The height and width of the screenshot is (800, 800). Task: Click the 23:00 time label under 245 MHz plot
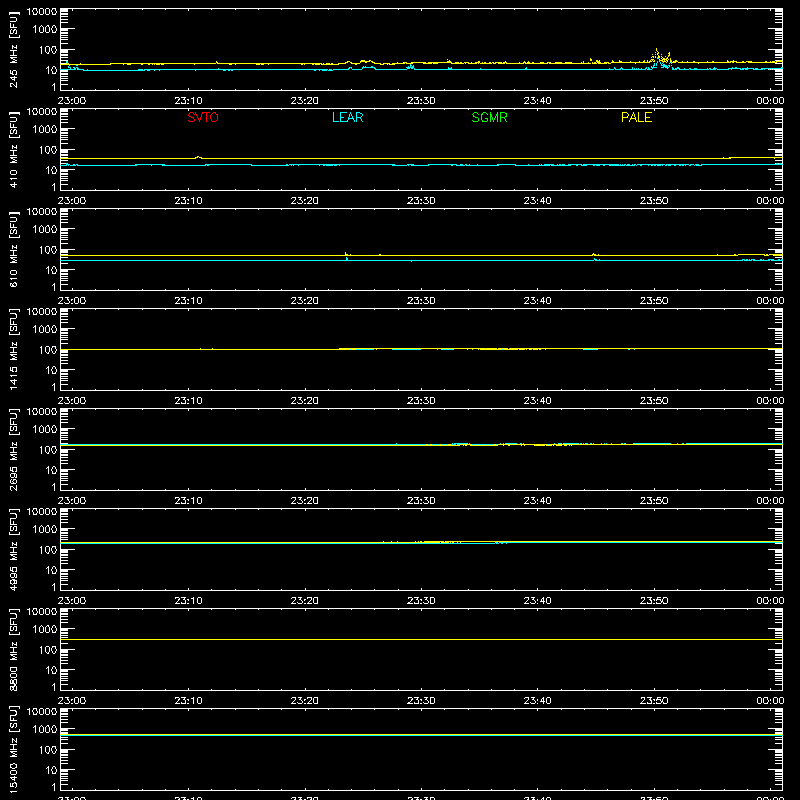pos(72,101)
